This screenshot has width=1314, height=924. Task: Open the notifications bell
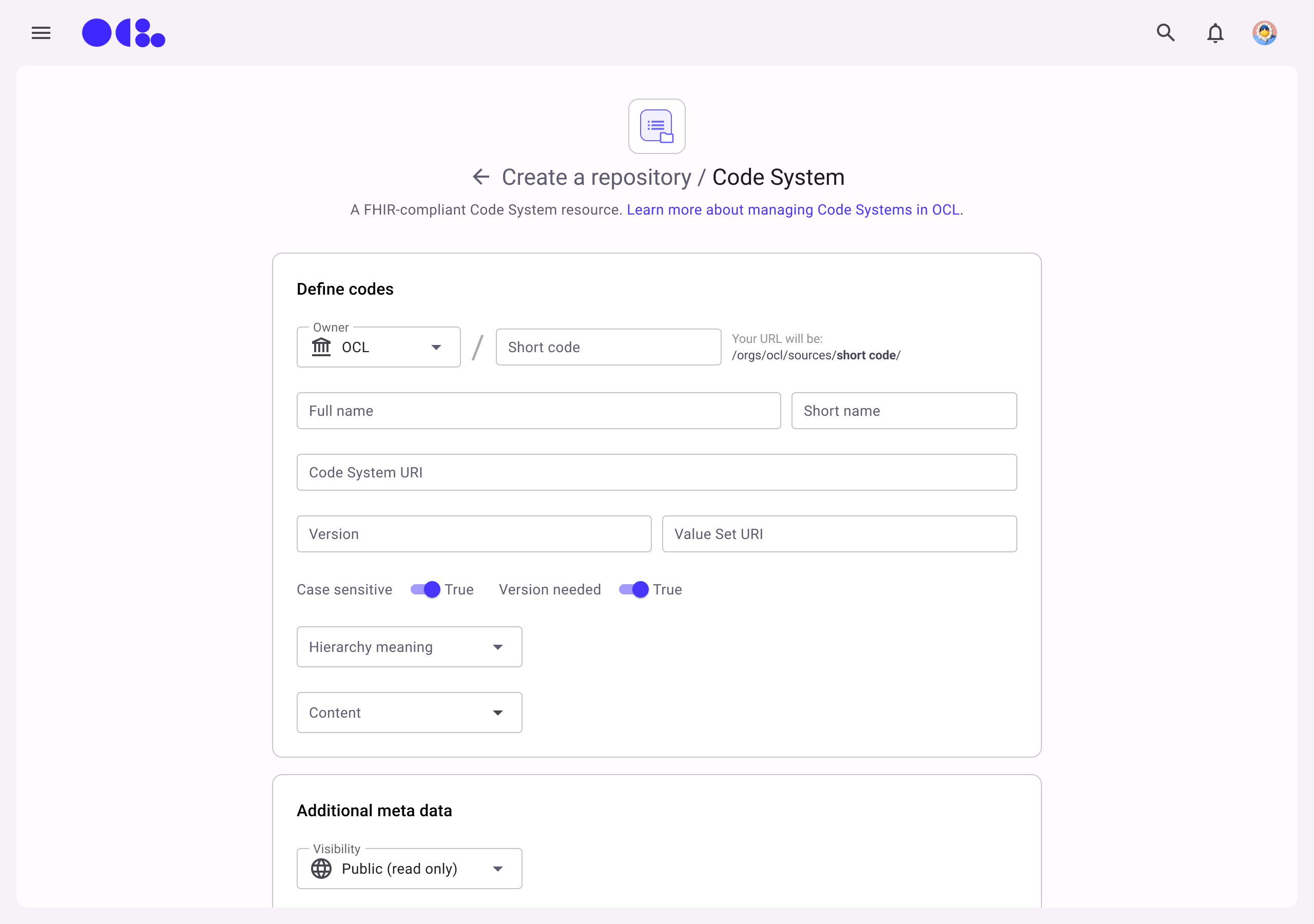[1215, 33]
